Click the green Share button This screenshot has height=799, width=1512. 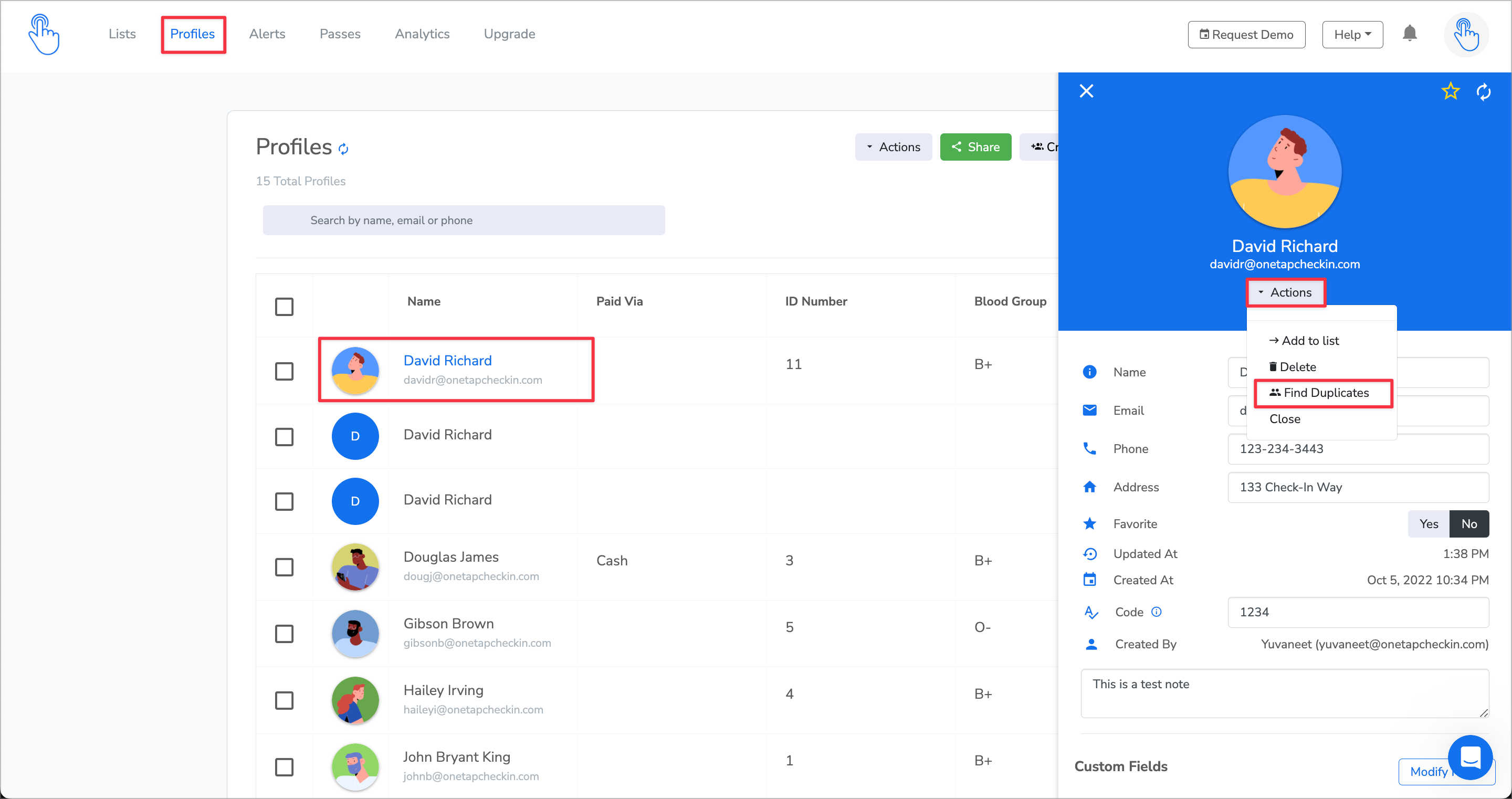(x=975, y=147)
